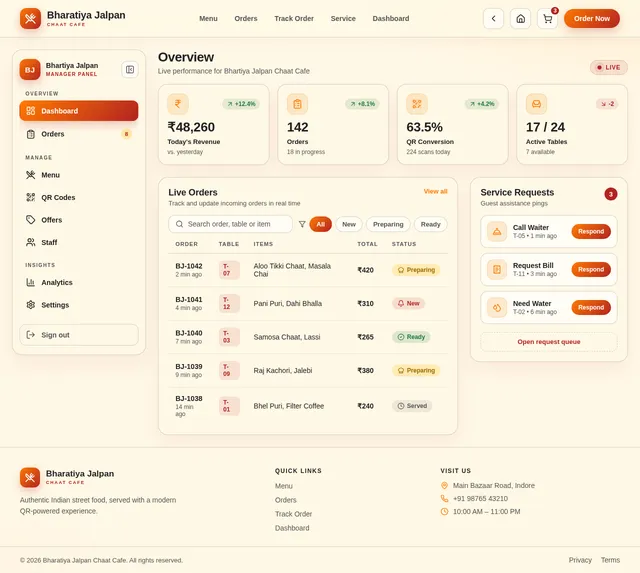Click the Request Bill receipt icon
The width and height of the screenshot is (640, 573).
497,269
